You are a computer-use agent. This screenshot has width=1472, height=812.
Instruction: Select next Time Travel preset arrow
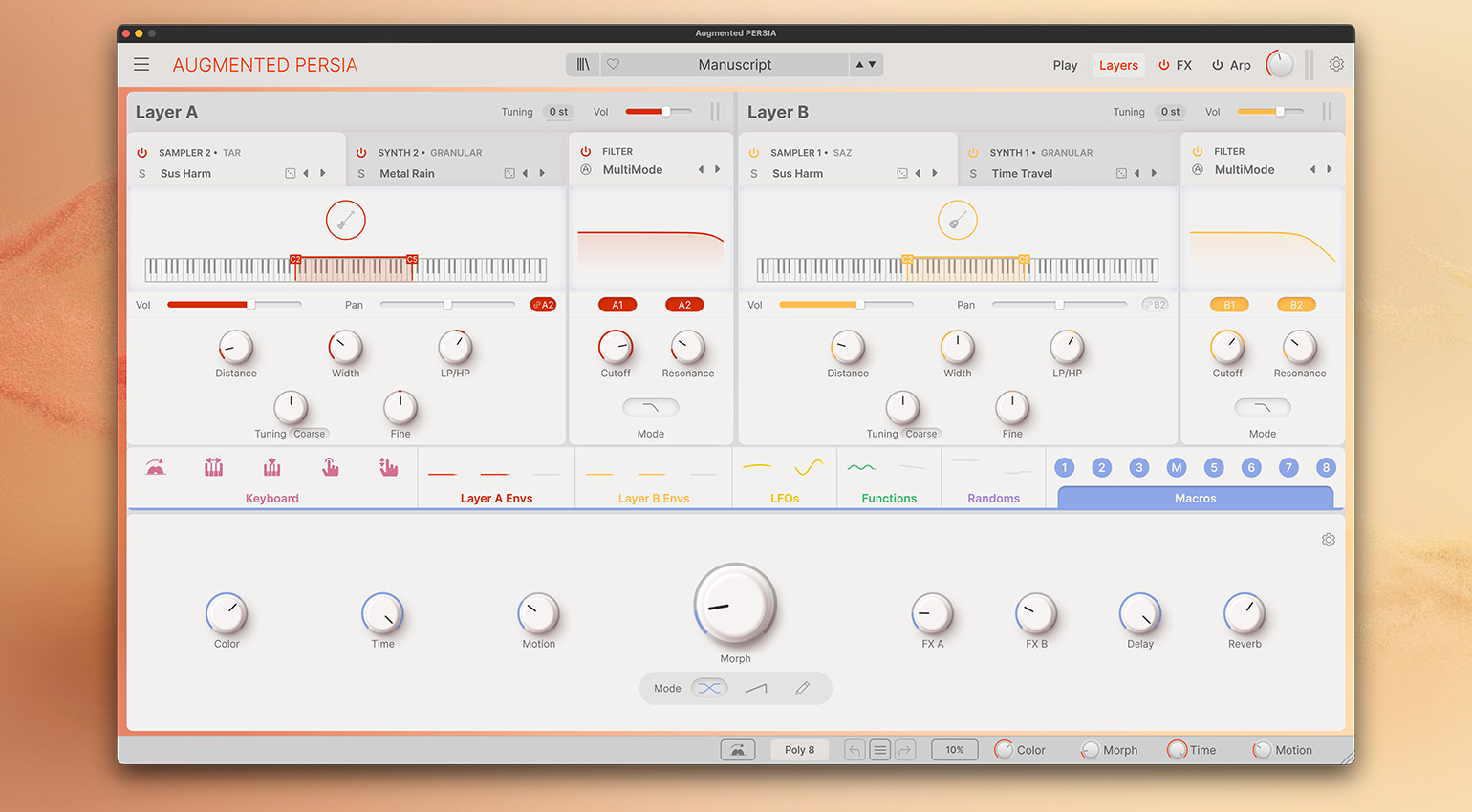click(x=1154, y=174)
